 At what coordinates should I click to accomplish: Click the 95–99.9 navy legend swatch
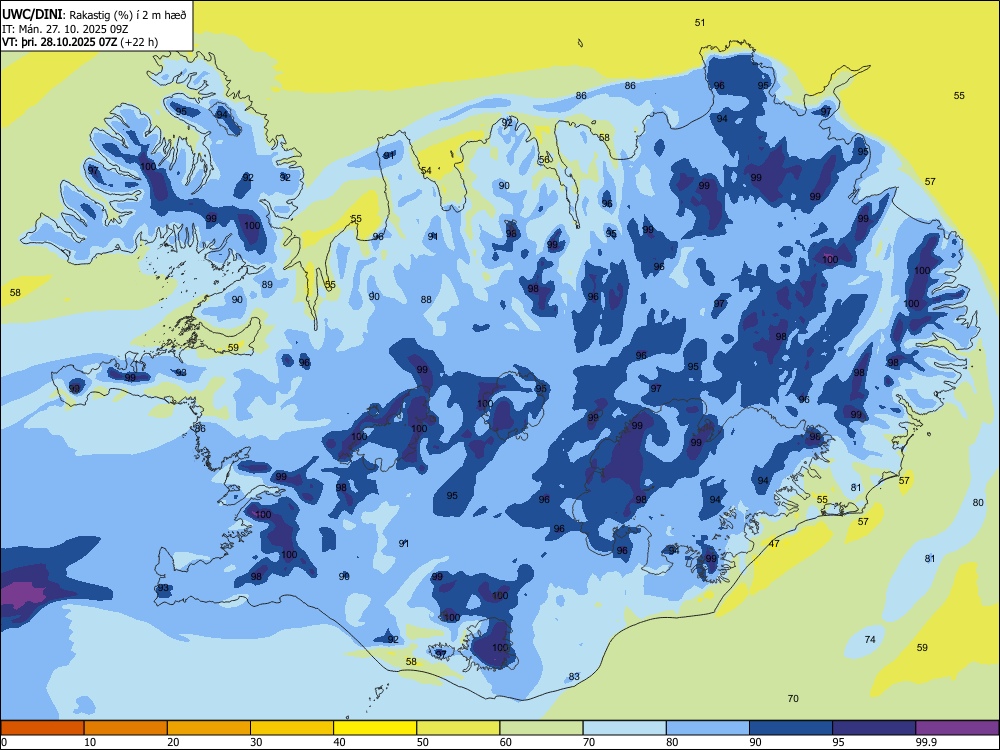tap(874, 728)
